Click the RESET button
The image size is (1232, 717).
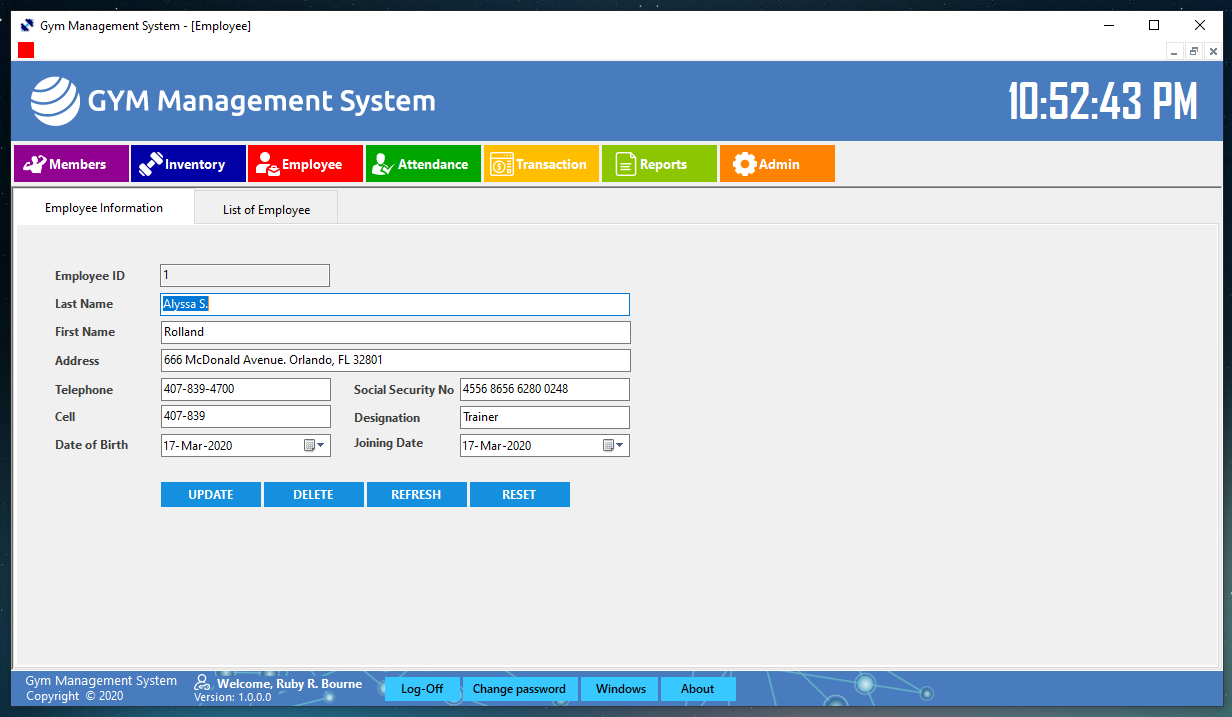click(520, 494)
